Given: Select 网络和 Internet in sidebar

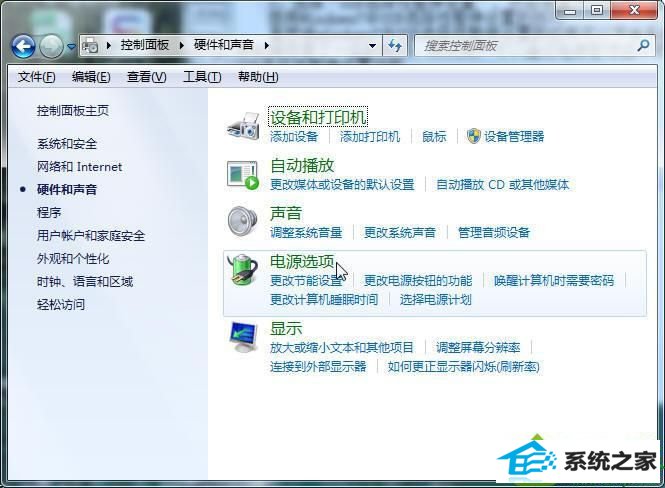Looking at the screenshot, I should point(79,167).
